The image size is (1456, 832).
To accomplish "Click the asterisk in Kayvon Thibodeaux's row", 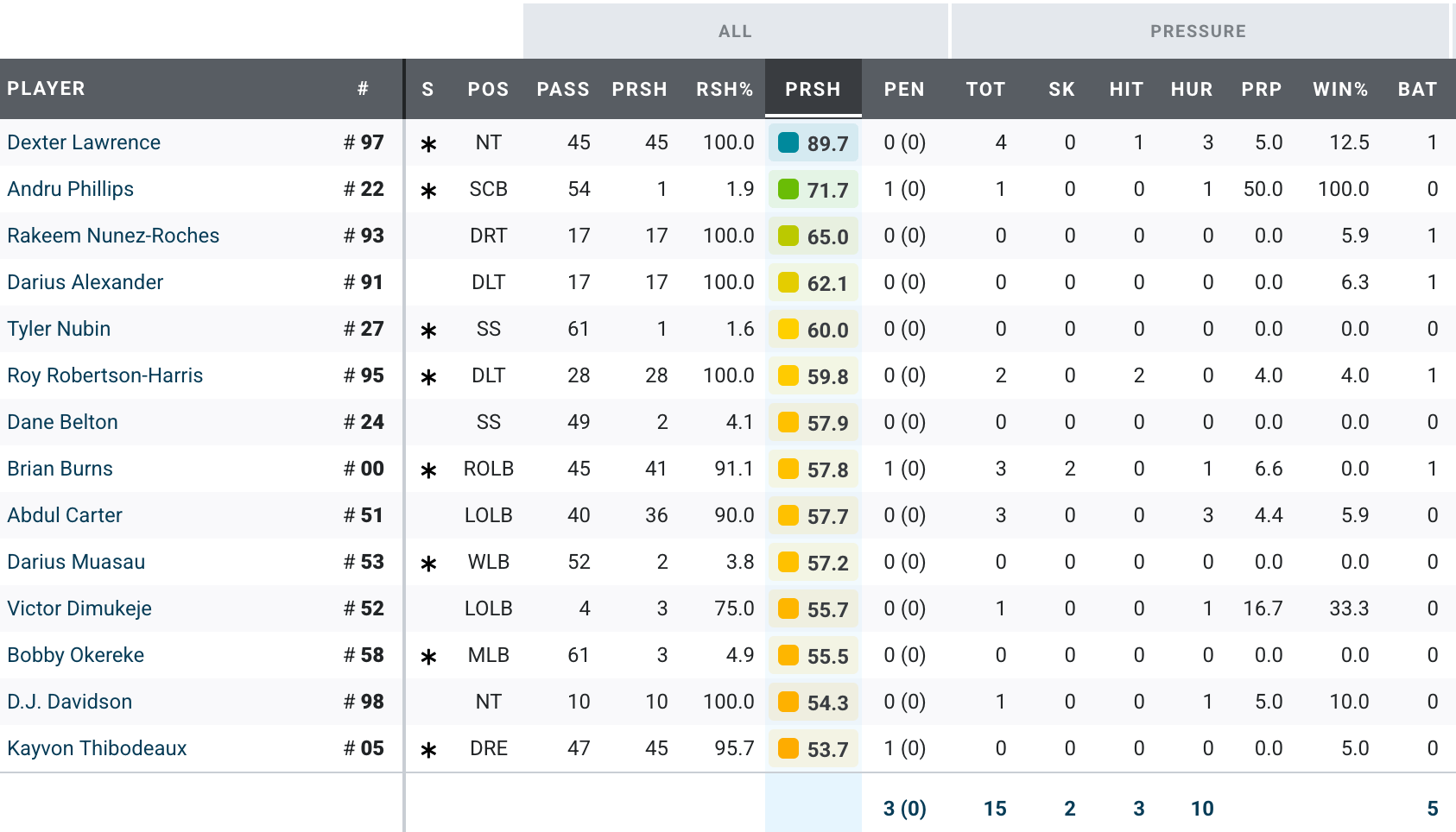I will coord(428,750).
